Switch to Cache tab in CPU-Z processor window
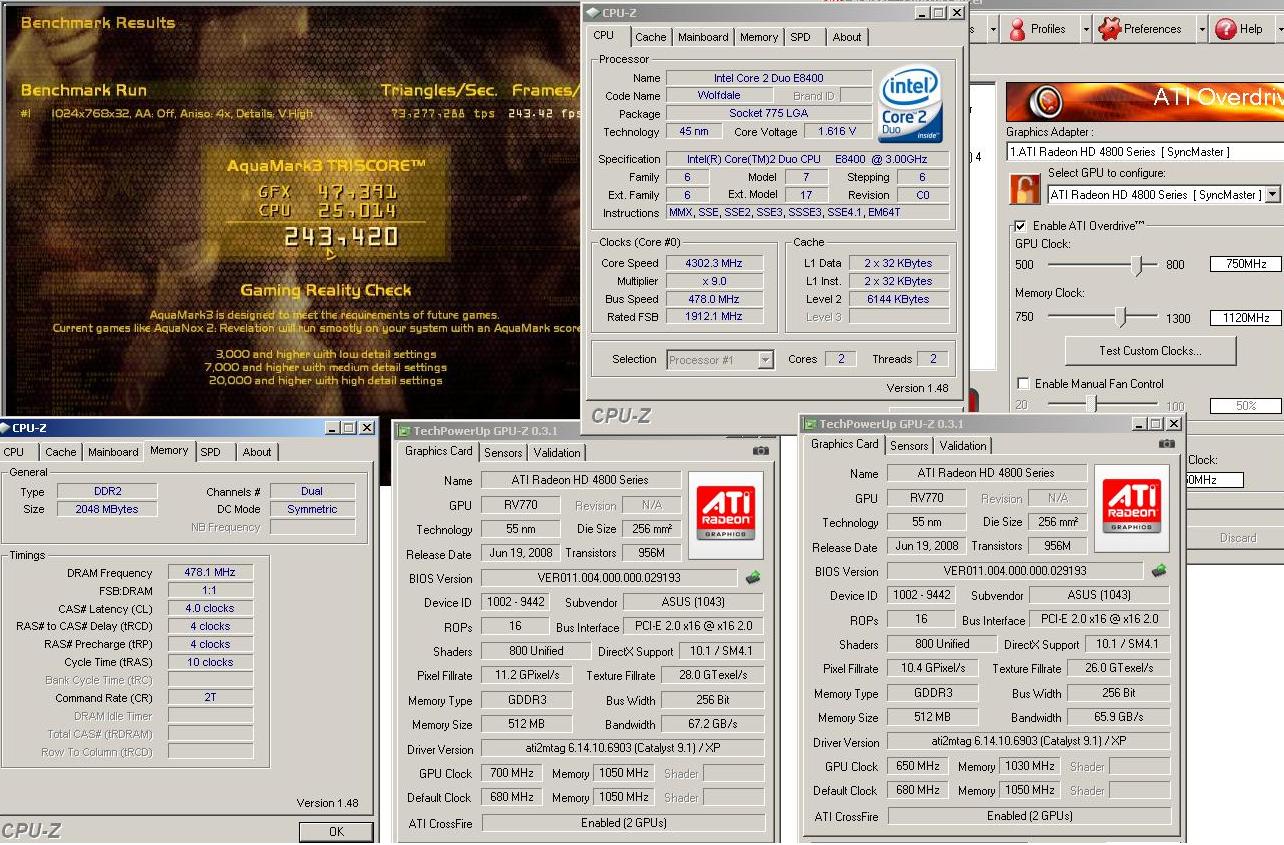Screen dimensions: 1284x845 pos(651,37)
